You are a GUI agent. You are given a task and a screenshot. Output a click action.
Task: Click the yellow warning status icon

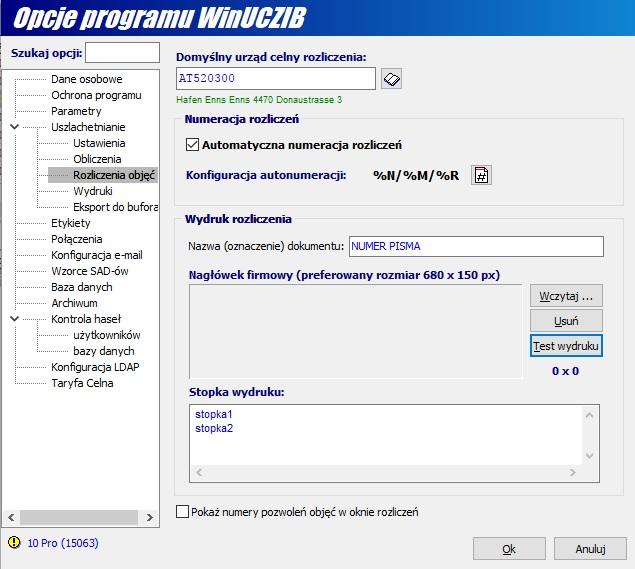coord(14,542)
